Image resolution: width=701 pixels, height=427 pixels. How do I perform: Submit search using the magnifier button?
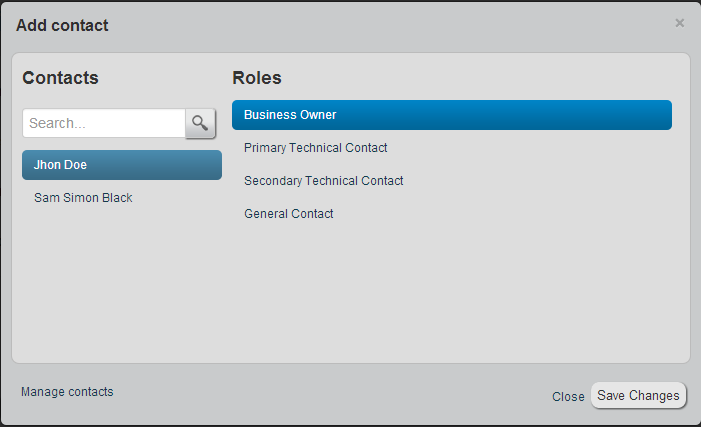pos(200,123)
